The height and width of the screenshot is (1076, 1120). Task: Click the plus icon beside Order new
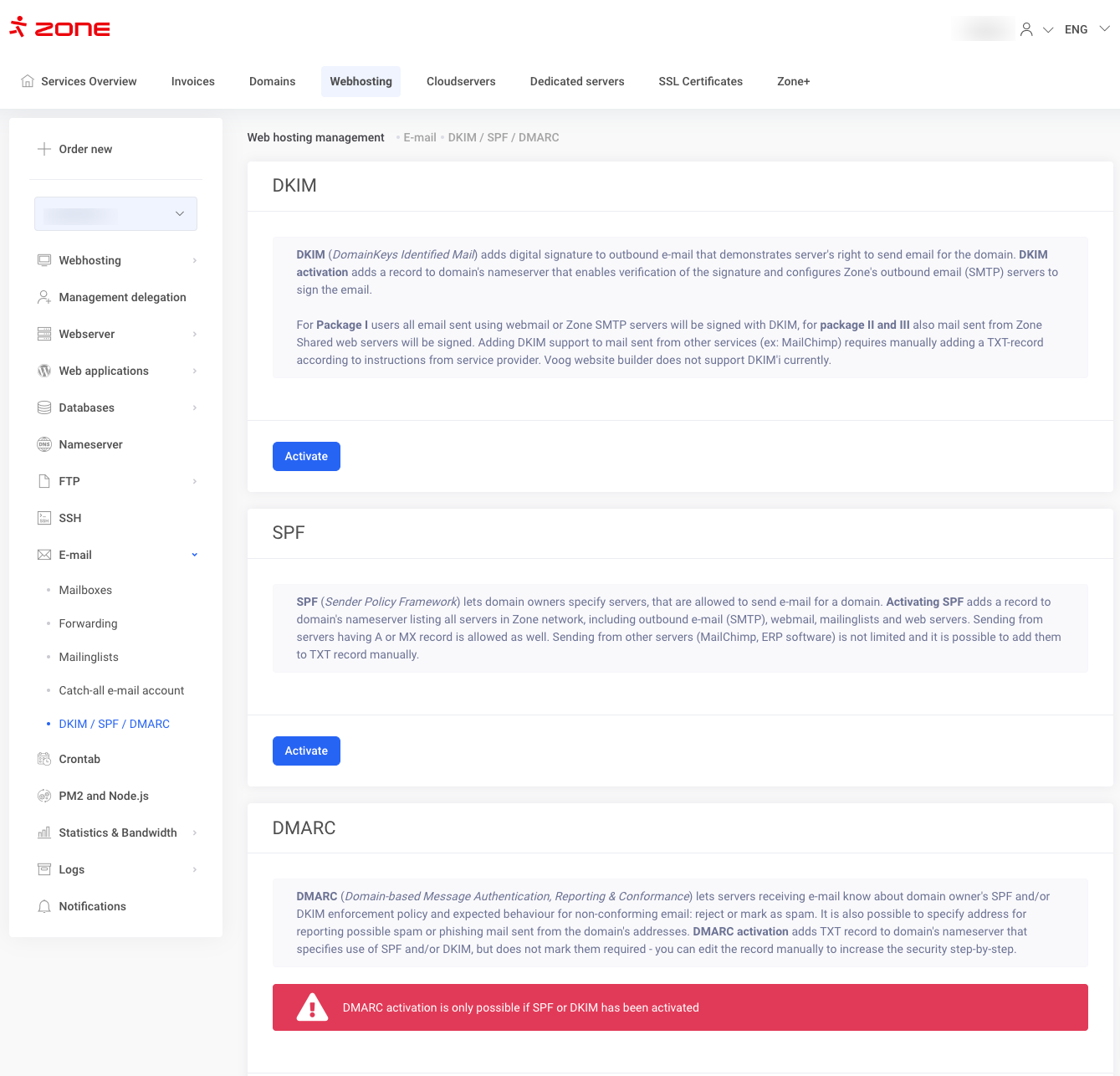(44, 149)
